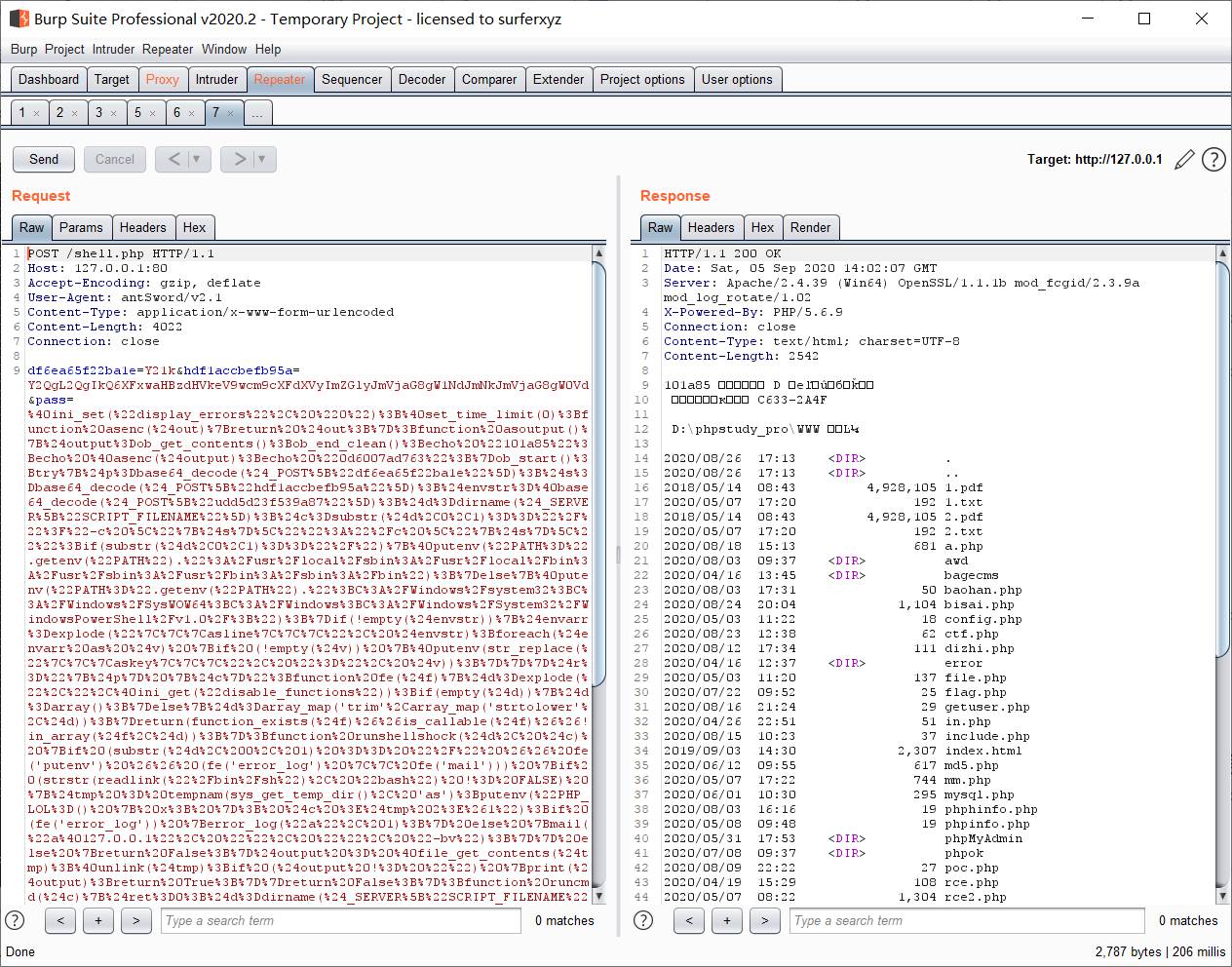Close Repeater tab 7
Viewport: 1232px width, 967px height.
pyautogui.click(x=230, y=114)
